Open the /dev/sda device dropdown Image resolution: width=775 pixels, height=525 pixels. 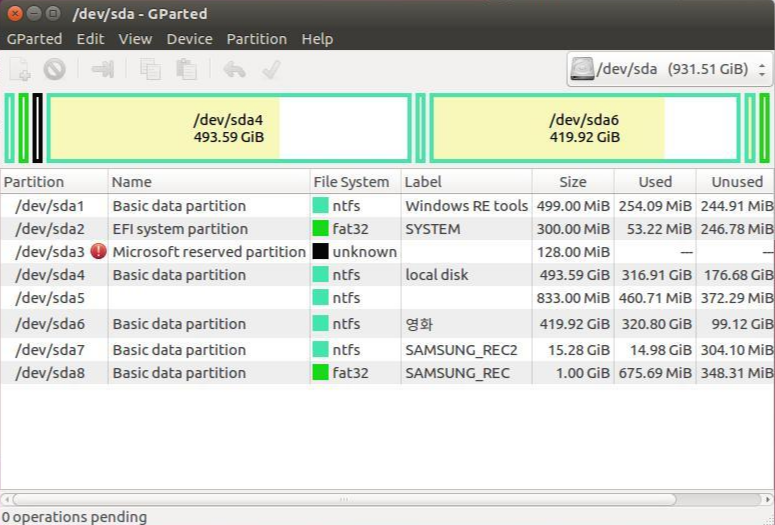670,69
